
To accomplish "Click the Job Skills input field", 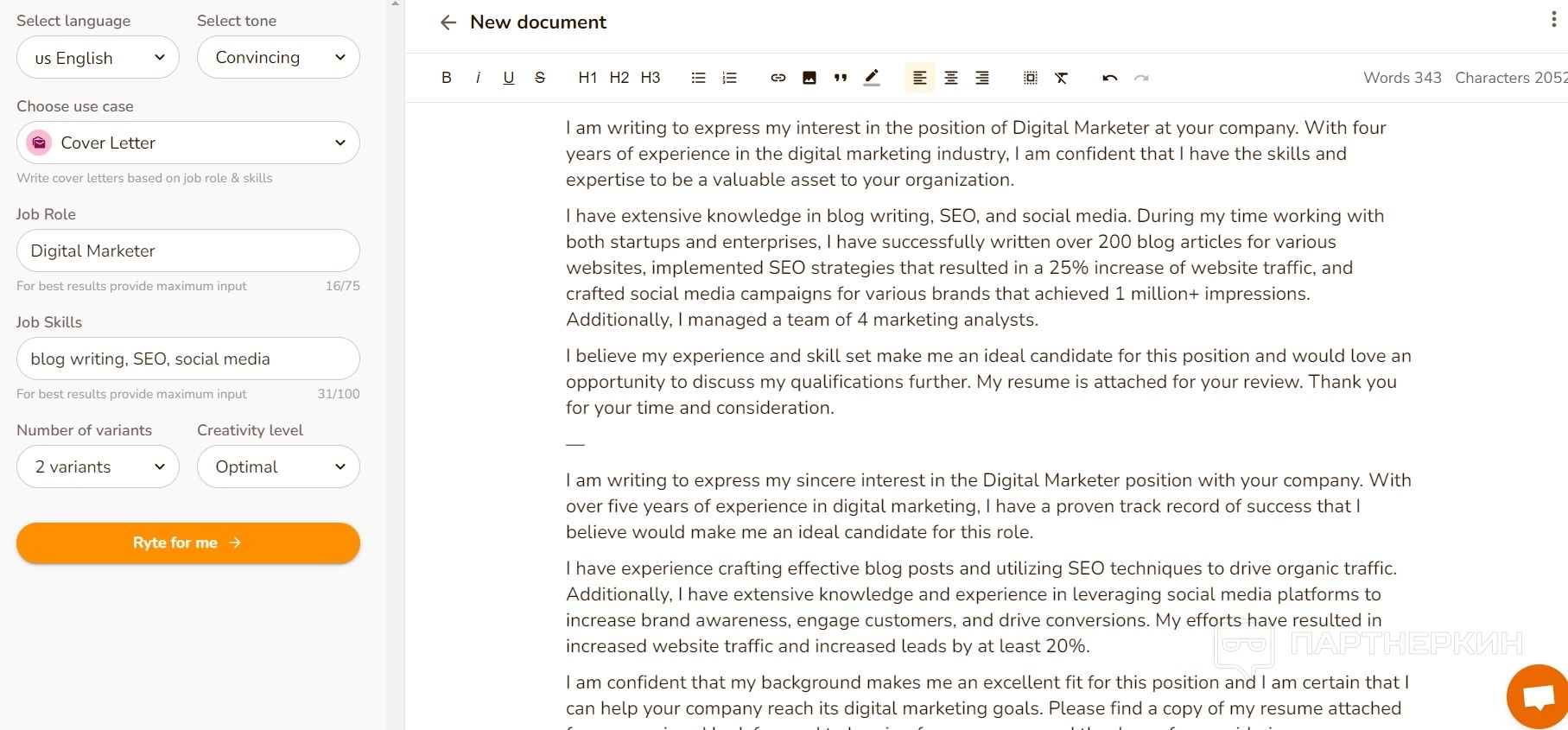I will [188, 359].
